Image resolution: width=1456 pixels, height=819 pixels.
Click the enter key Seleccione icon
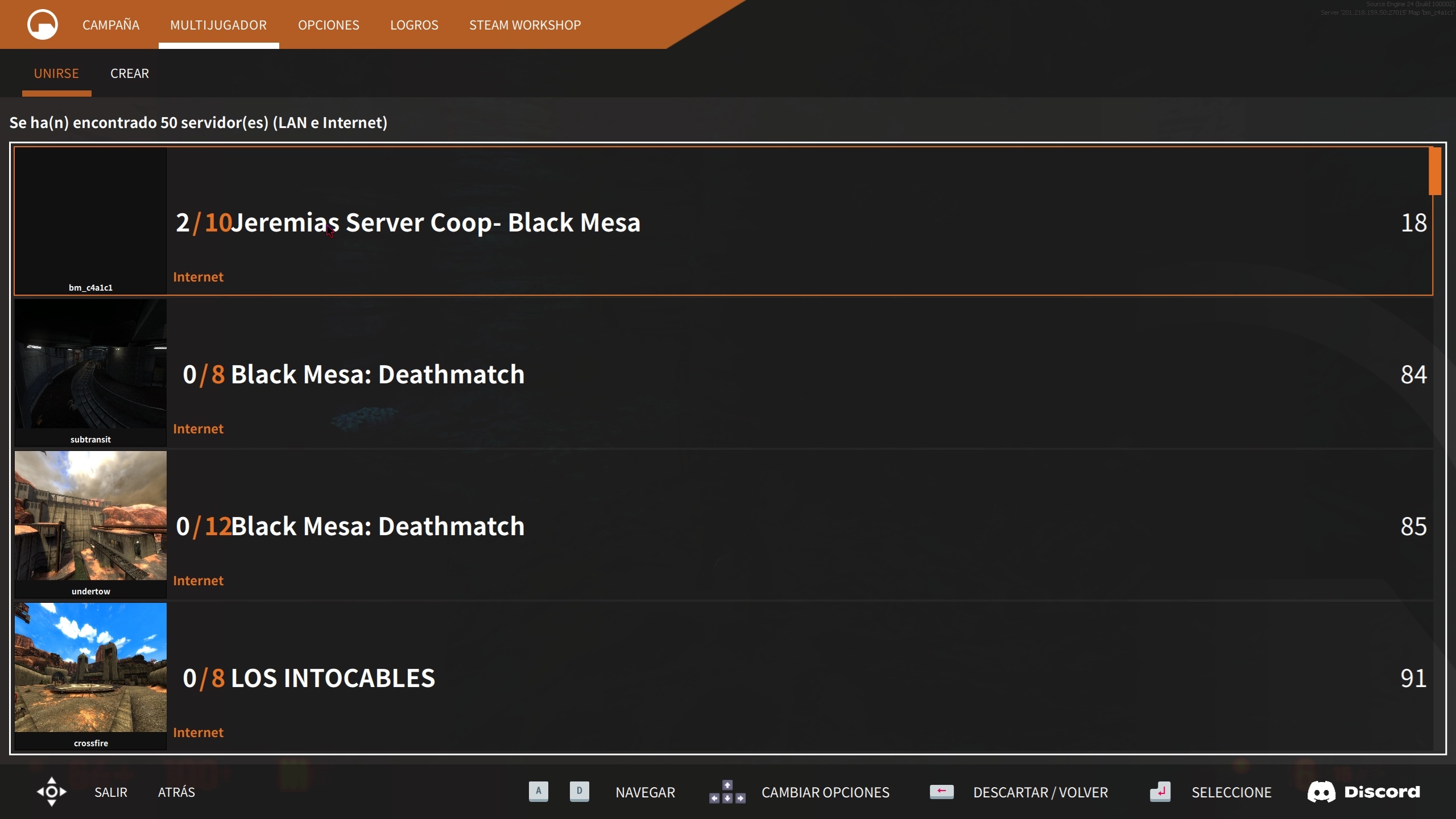click(x=1160, y=792)
